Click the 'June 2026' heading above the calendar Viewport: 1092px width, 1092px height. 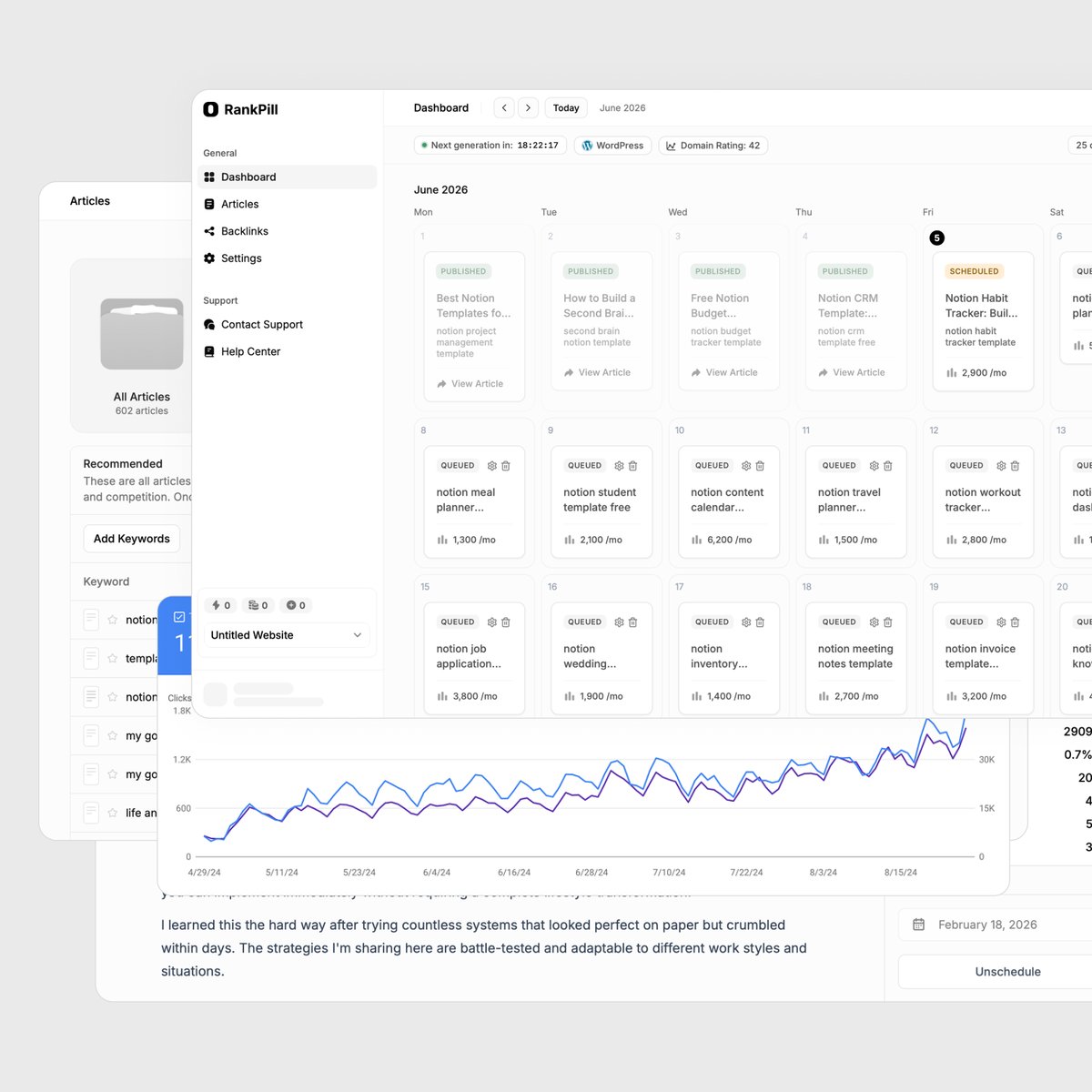(440, 190)
